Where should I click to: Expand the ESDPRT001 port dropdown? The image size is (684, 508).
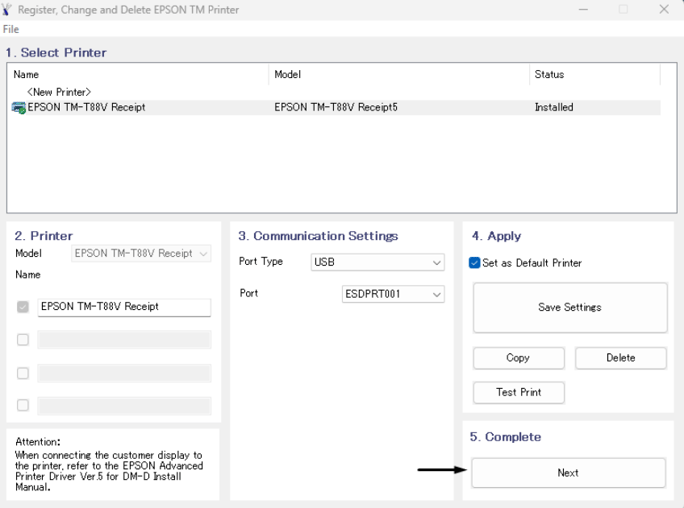point(393,294)
